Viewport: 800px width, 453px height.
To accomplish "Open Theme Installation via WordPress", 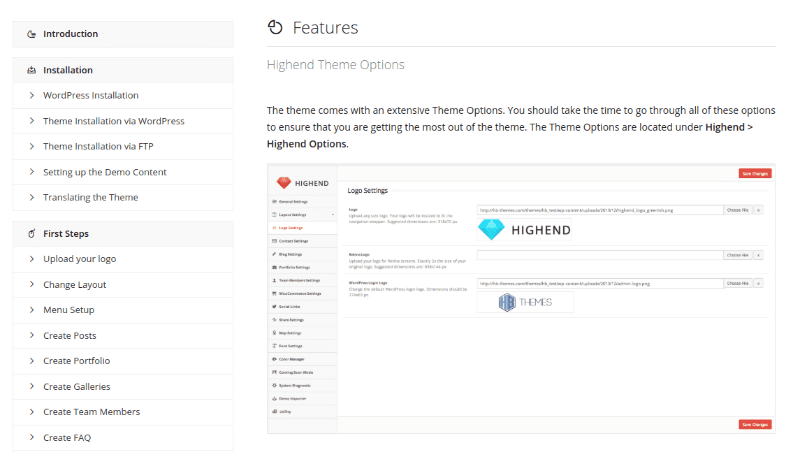I will pyautogui.click(x=114, y=121).
